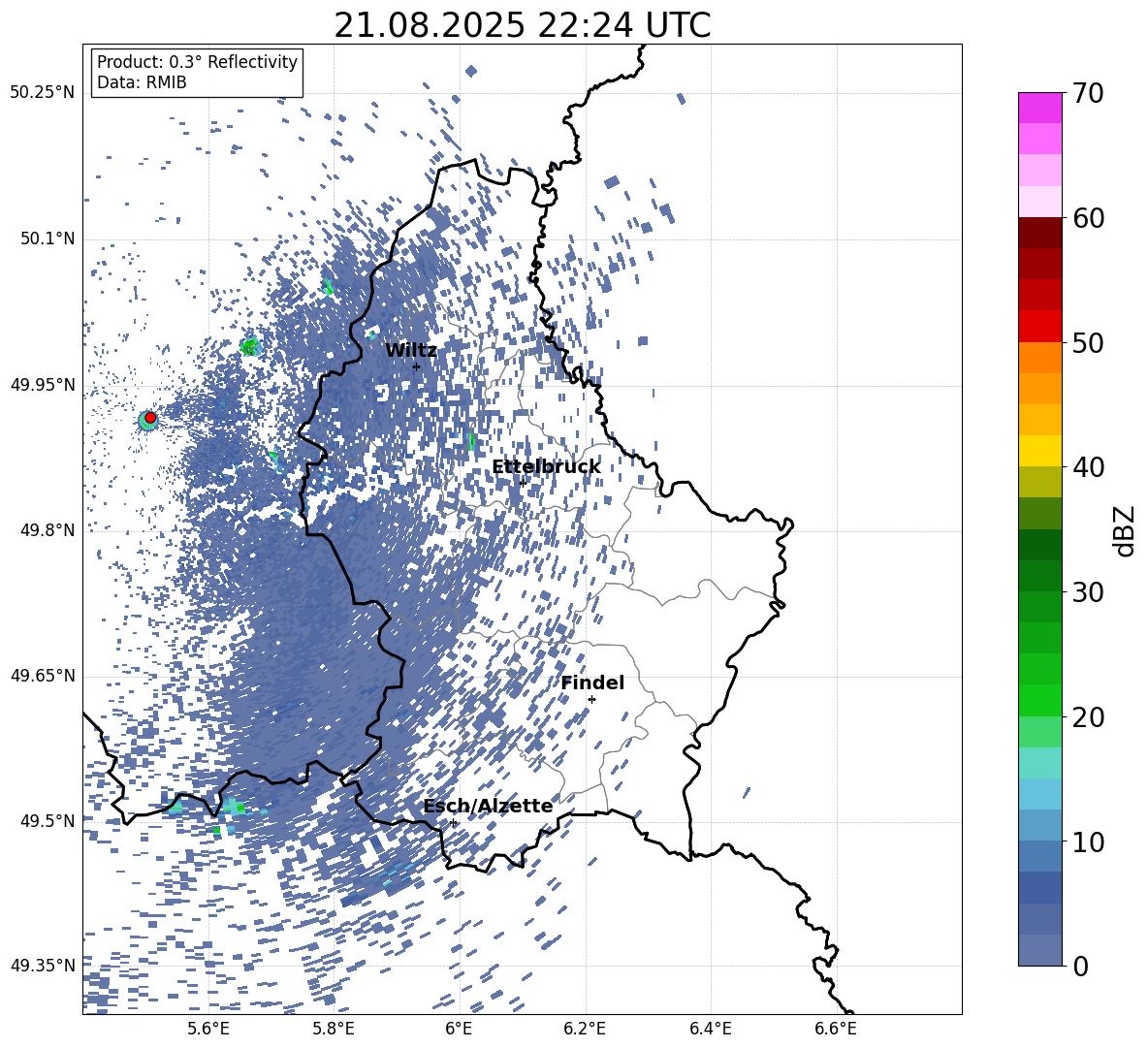Click the 6.6°E longitude label
Image resolution: width=1148 pixels, height=1048 pixels.
tap(836, 1029)
